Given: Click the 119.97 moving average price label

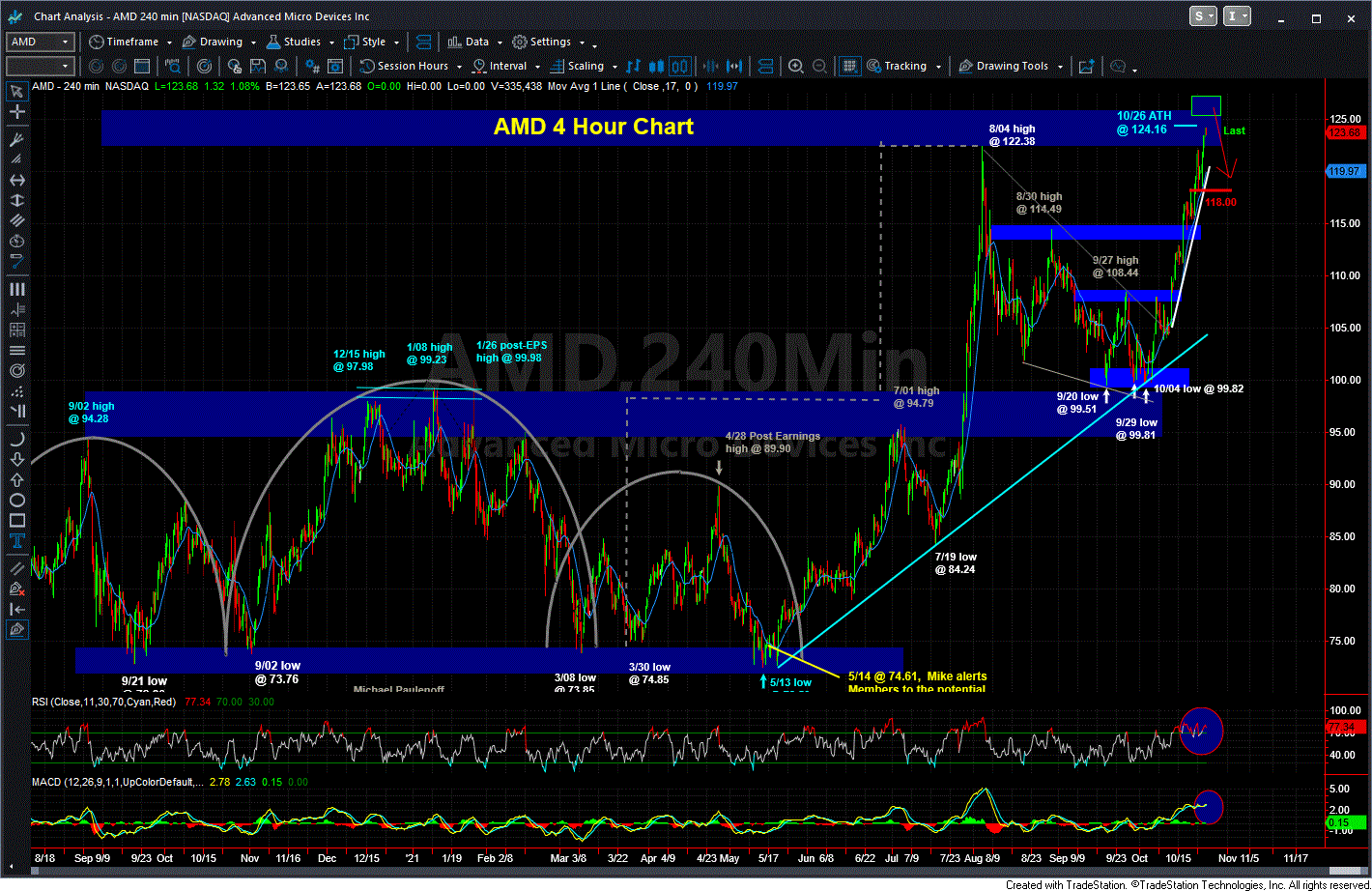Looking at the screenshot, I should point(1347,171).
